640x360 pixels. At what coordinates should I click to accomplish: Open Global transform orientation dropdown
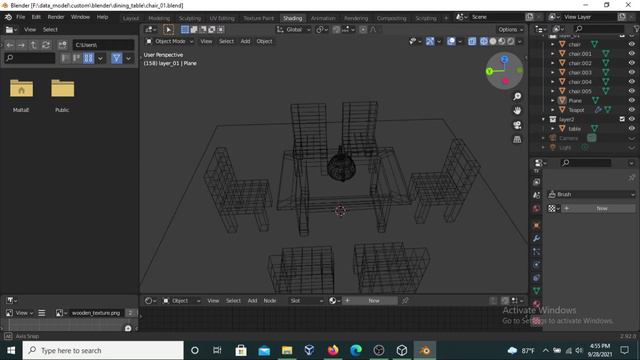293,29
